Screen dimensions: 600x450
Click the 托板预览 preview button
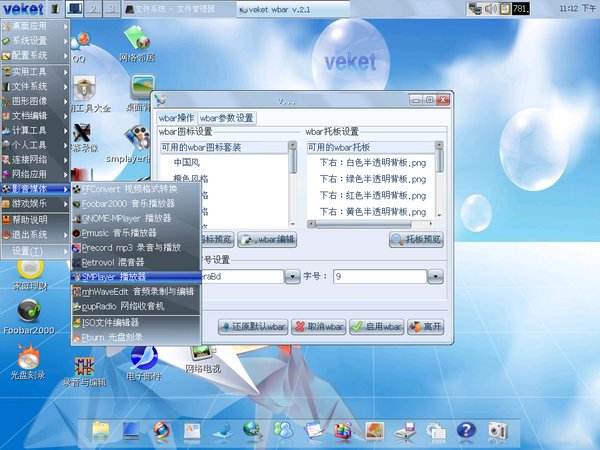pyautogui.click(x=416, y=240)
